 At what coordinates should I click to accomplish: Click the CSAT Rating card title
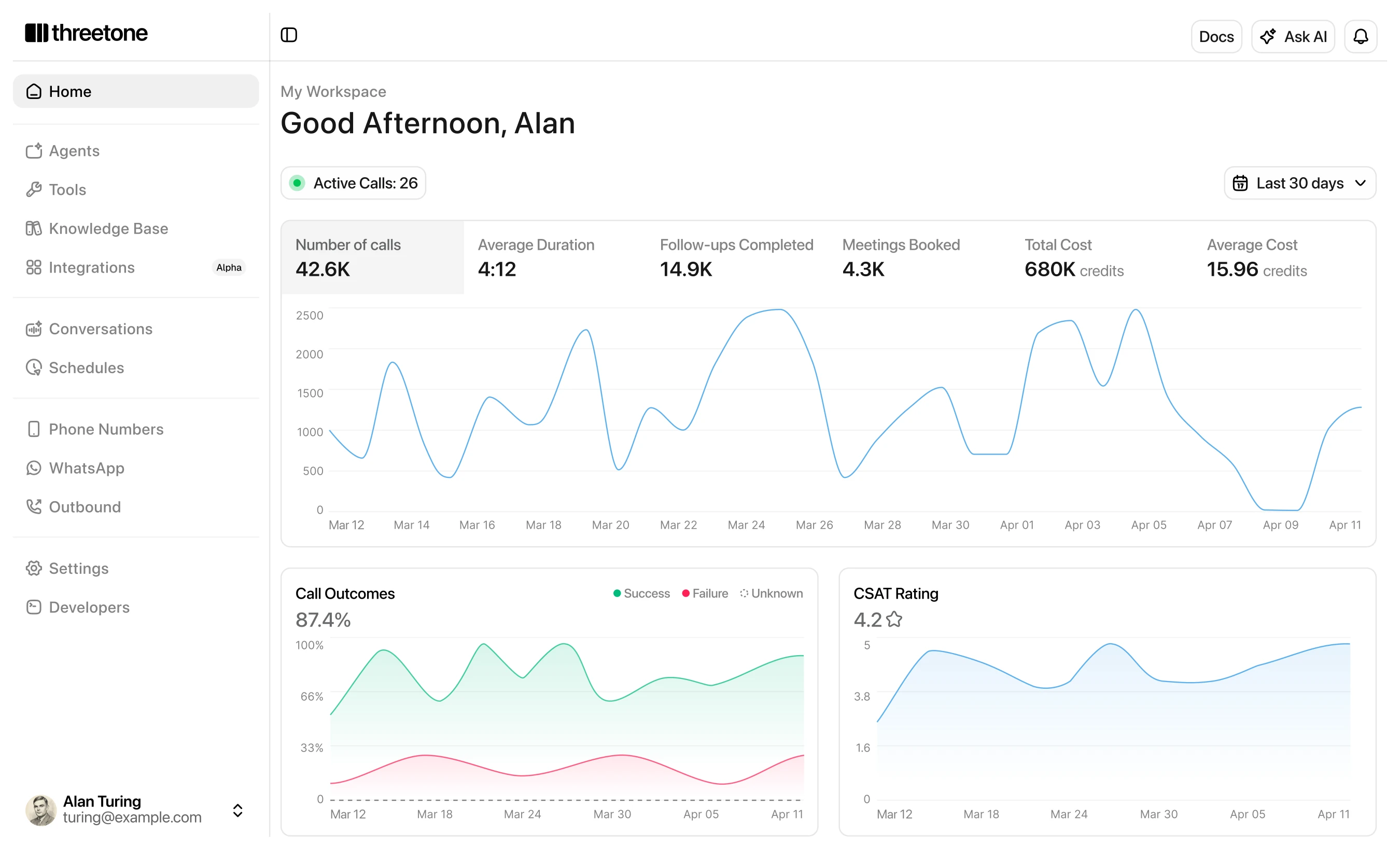pyautogui.click(x=896, y=593)
